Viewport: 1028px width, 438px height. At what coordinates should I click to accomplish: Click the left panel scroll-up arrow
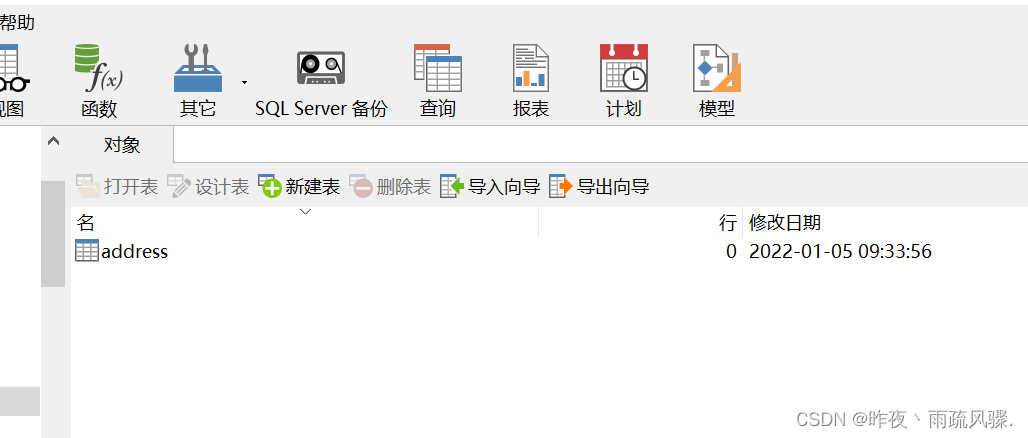pyautogui.click(x=54, y=140)
